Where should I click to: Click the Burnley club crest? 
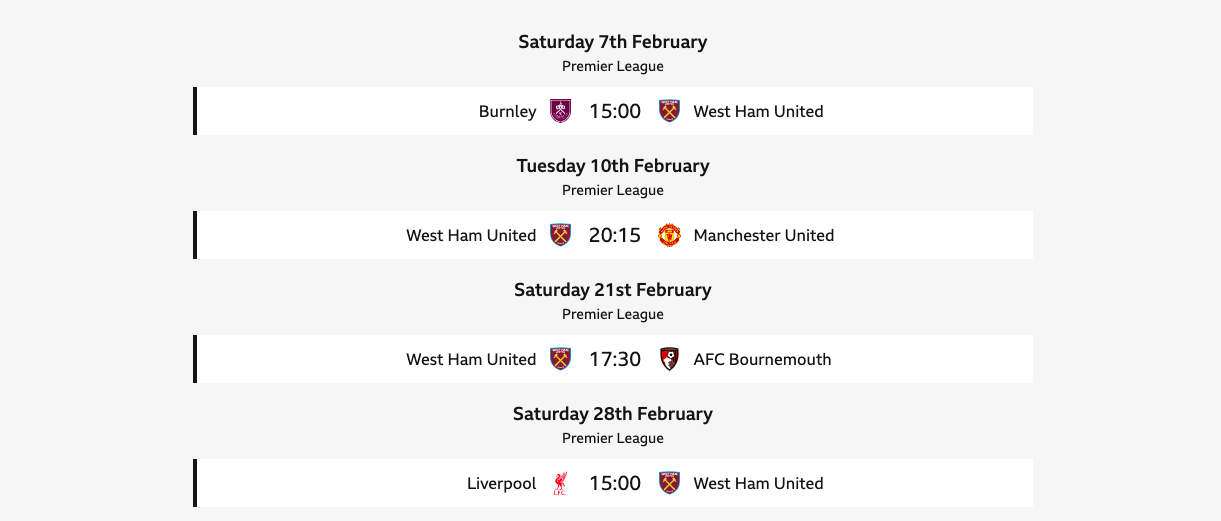click(561, 111)
